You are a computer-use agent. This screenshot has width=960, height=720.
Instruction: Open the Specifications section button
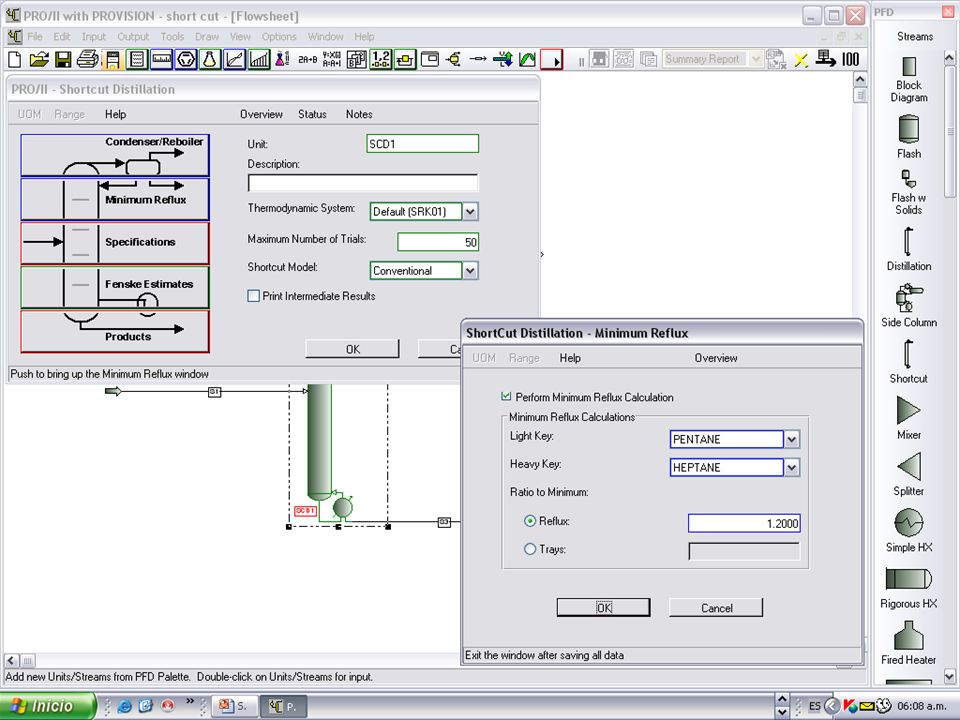(x=115, y=243)
